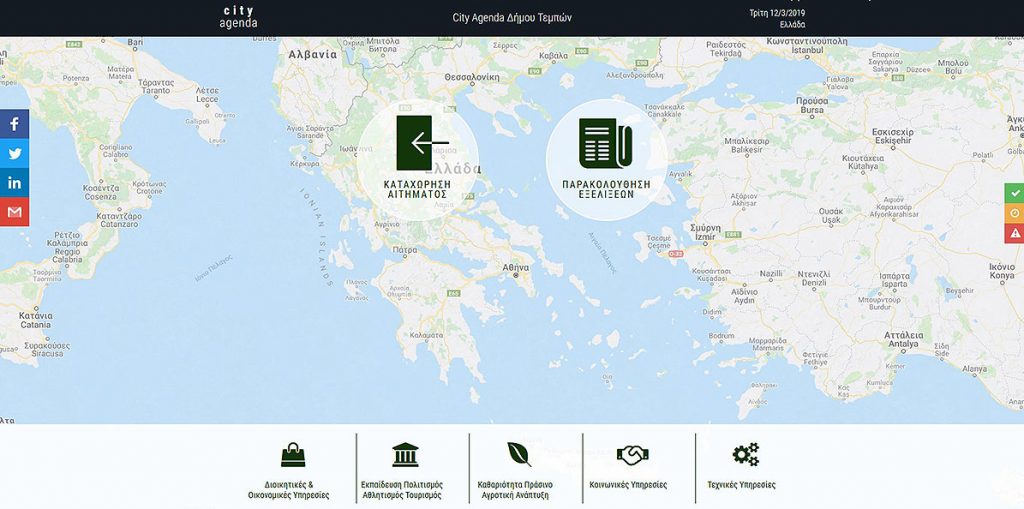Click Διοικητικές & Οικονομικές Υπηρεσίες text link
Viewport: 1024px width, 509px height.
pyautogui.click(x=289, y=490)
